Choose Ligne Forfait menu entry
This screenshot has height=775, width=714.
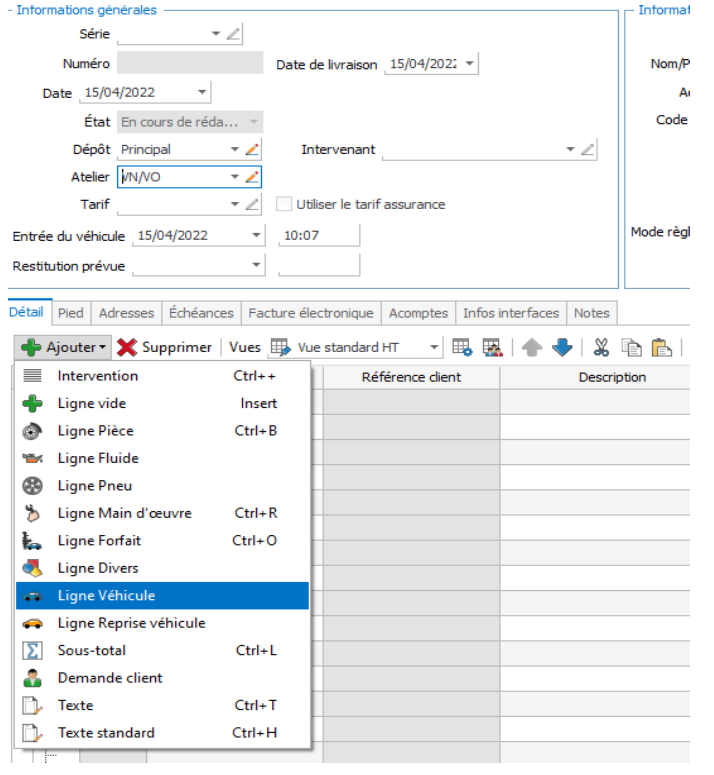pyautogui.click(x=162, y=541)
